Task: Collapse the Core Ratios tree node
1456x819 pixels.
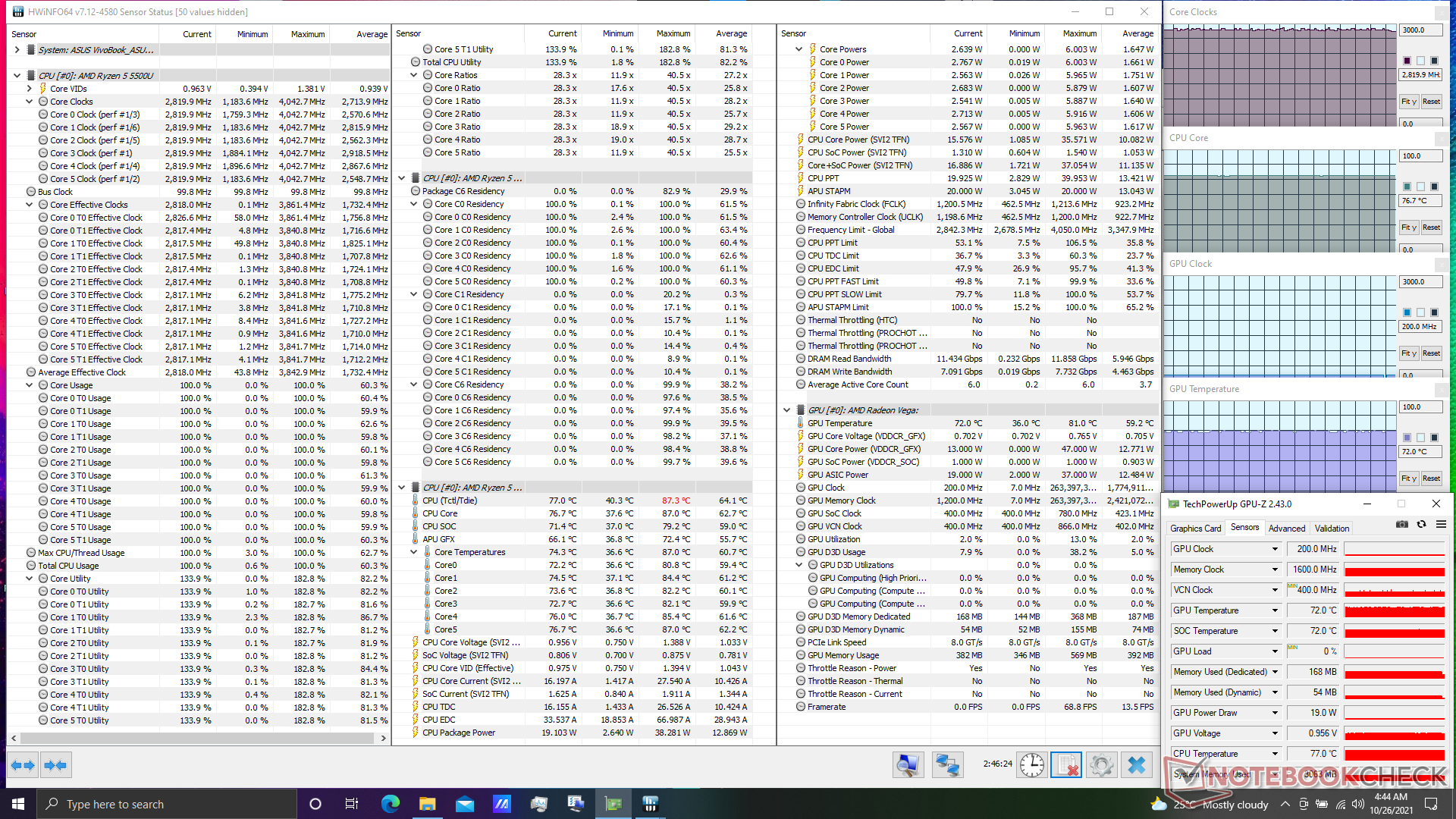Action: point(414,75)
